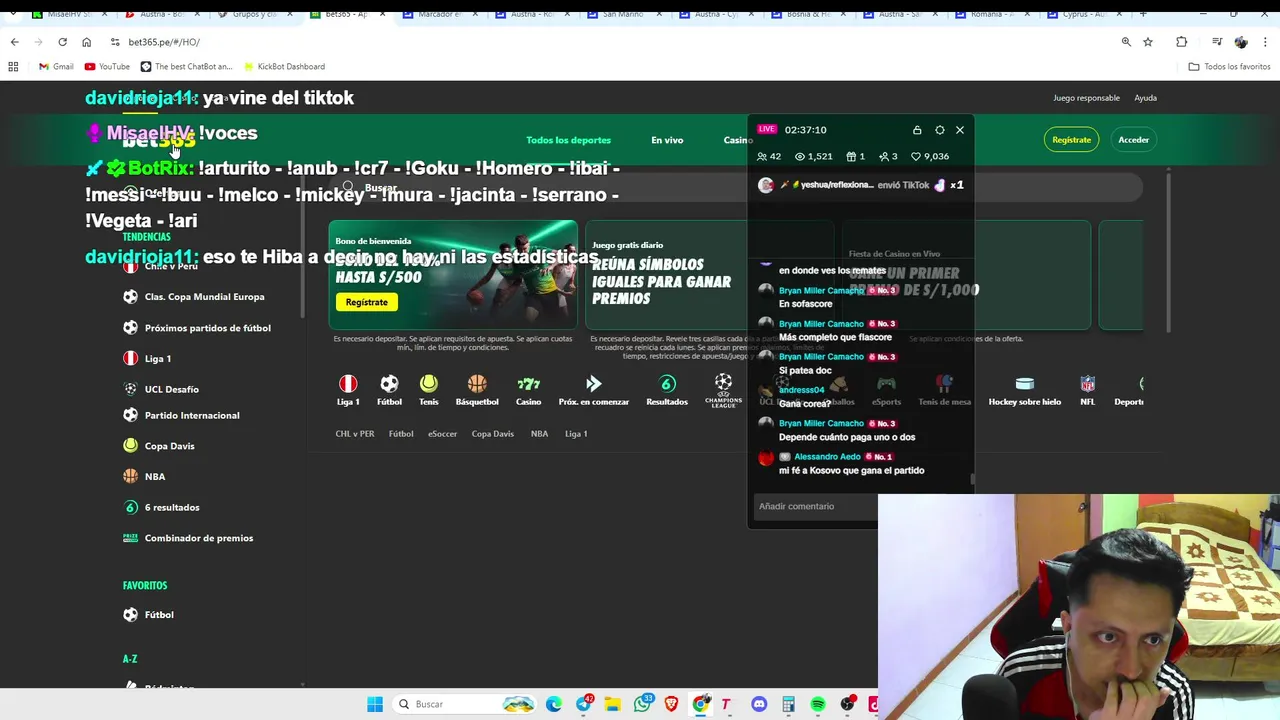Open the Champions League icon

(x=723, y=389)
